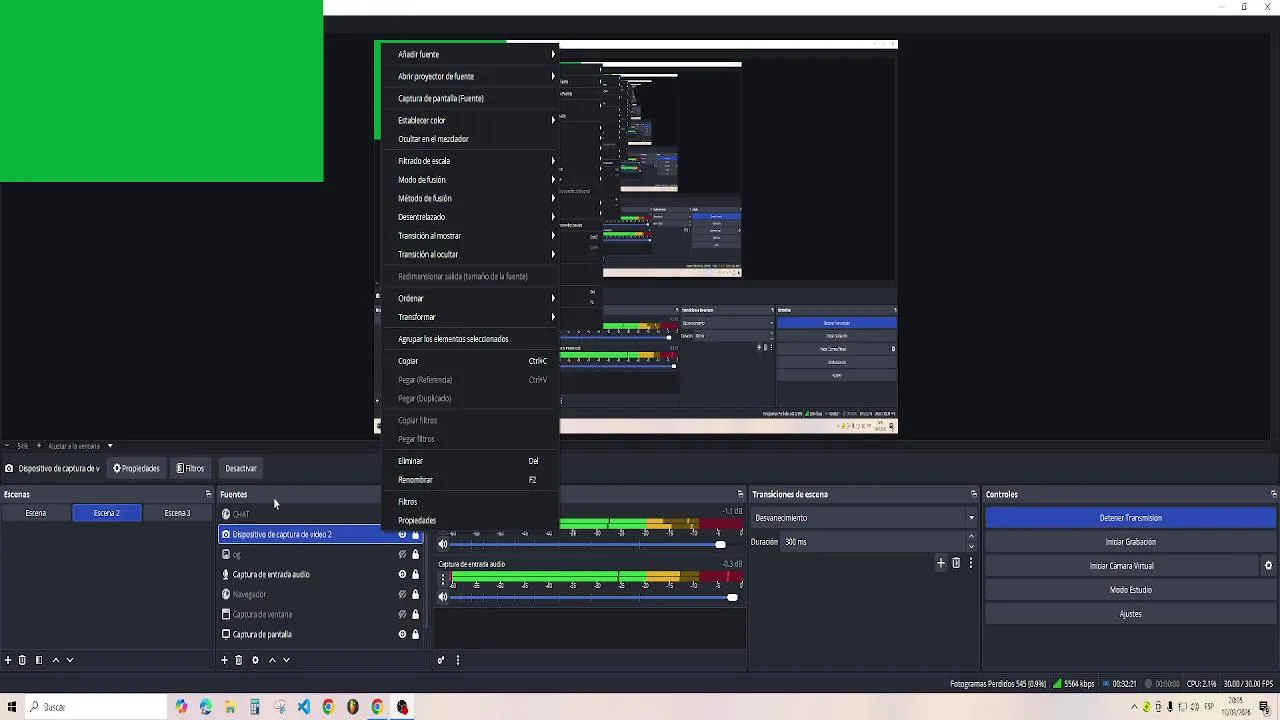Choose Copiar from the context menu
1280x720 pixels.
[x=470, y=361]
